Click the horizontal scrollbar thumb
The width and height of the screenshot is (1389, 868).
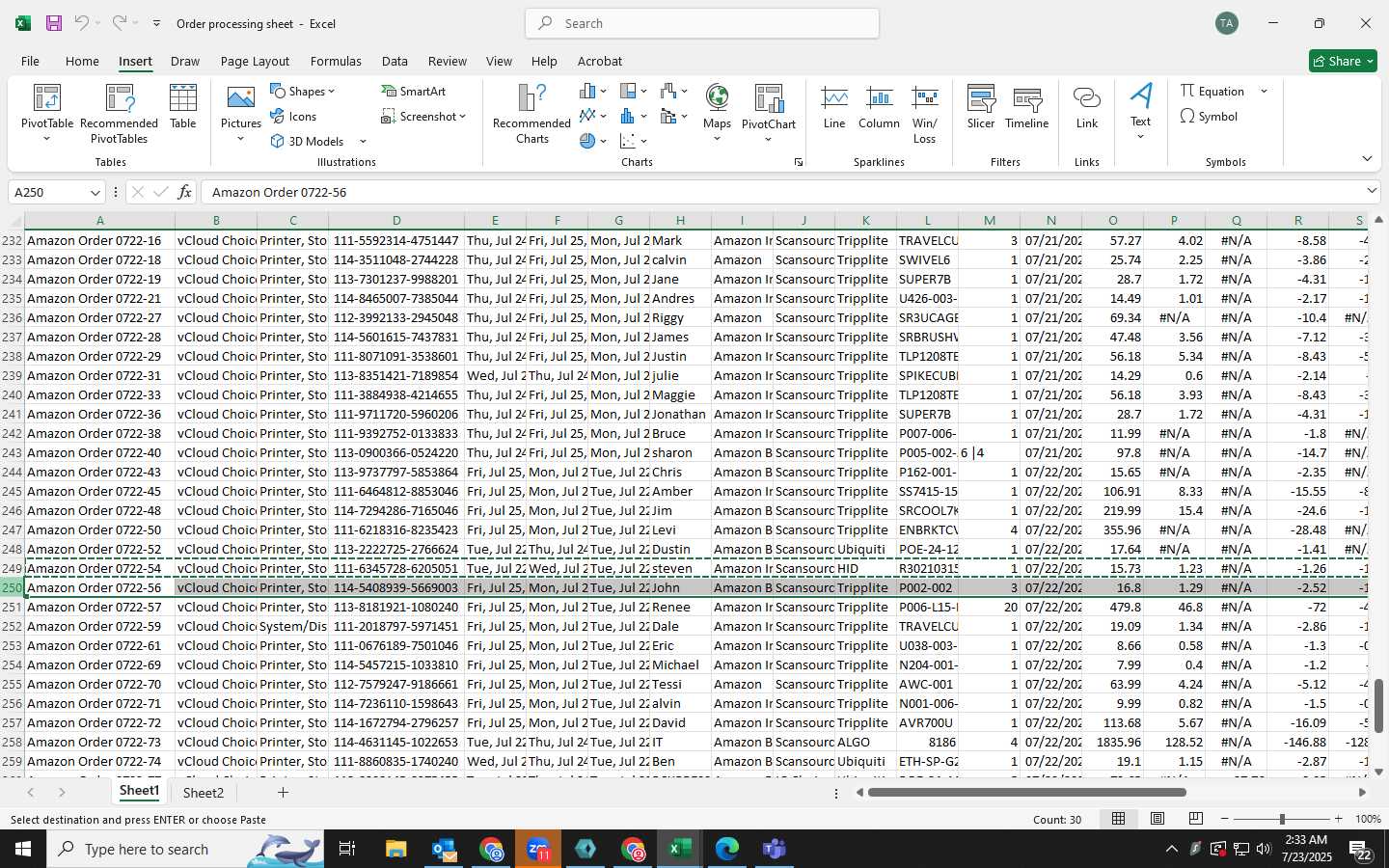click(1026, 793)
